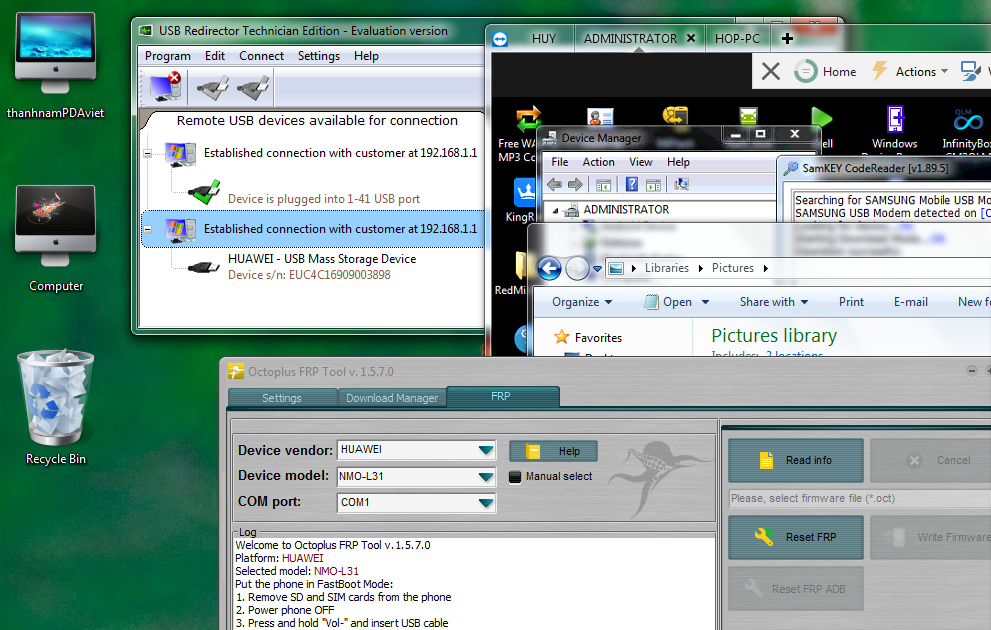Click Pictures in Explorer address bar
This screenshot has width=991, height=630.
[733, 268]
